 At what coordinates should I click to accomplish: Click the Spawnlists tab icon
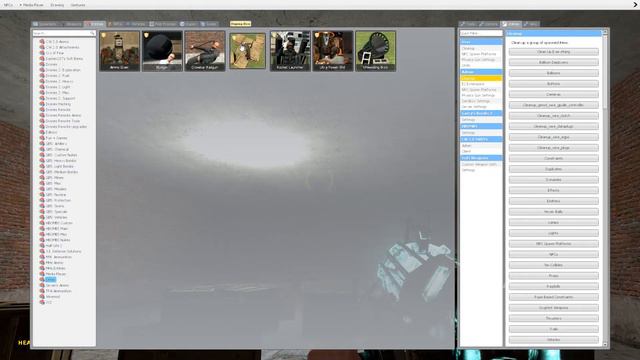36,24
